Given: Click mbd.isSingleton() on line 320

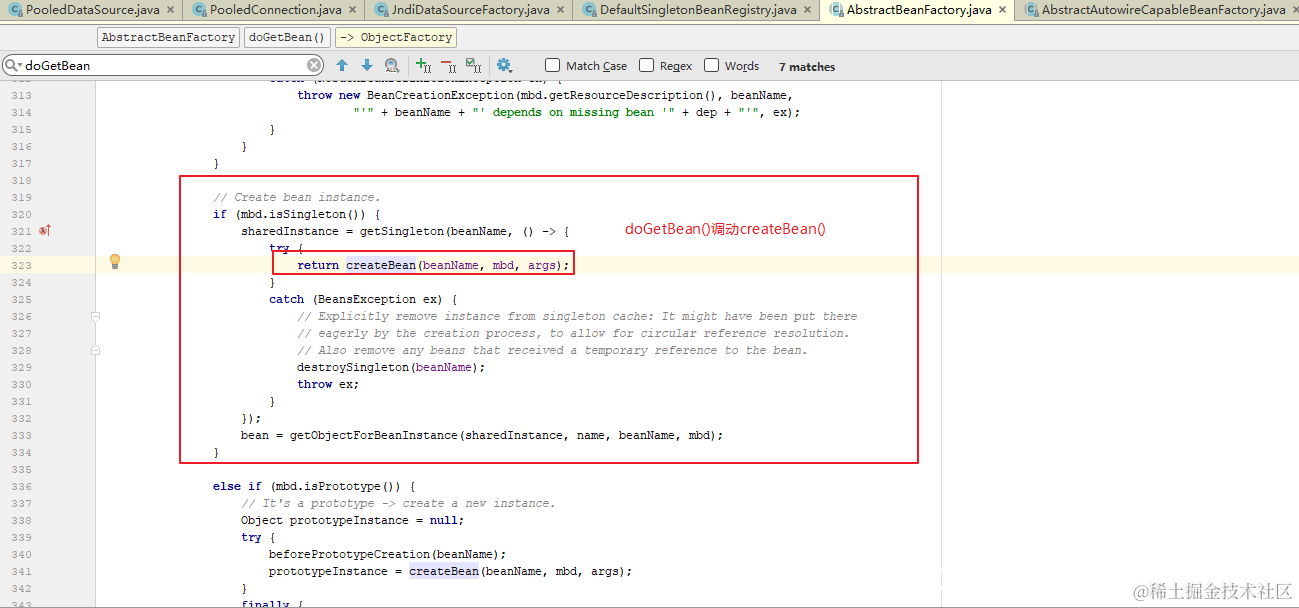Looking at the screenshot, I should (x=304, y=214).
